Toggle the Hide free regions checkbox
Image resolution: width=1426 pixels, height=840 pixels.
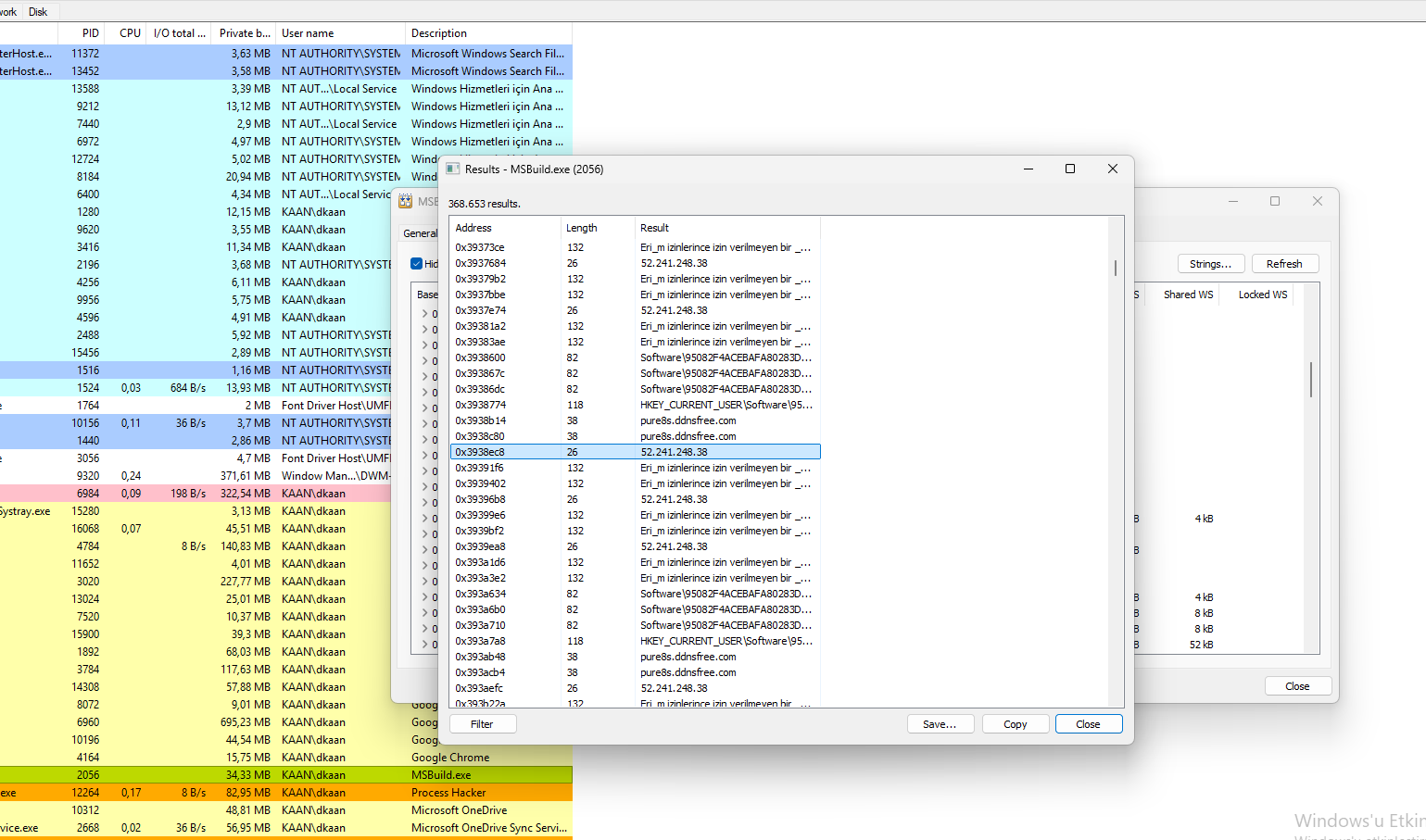[x=417, y=264]
